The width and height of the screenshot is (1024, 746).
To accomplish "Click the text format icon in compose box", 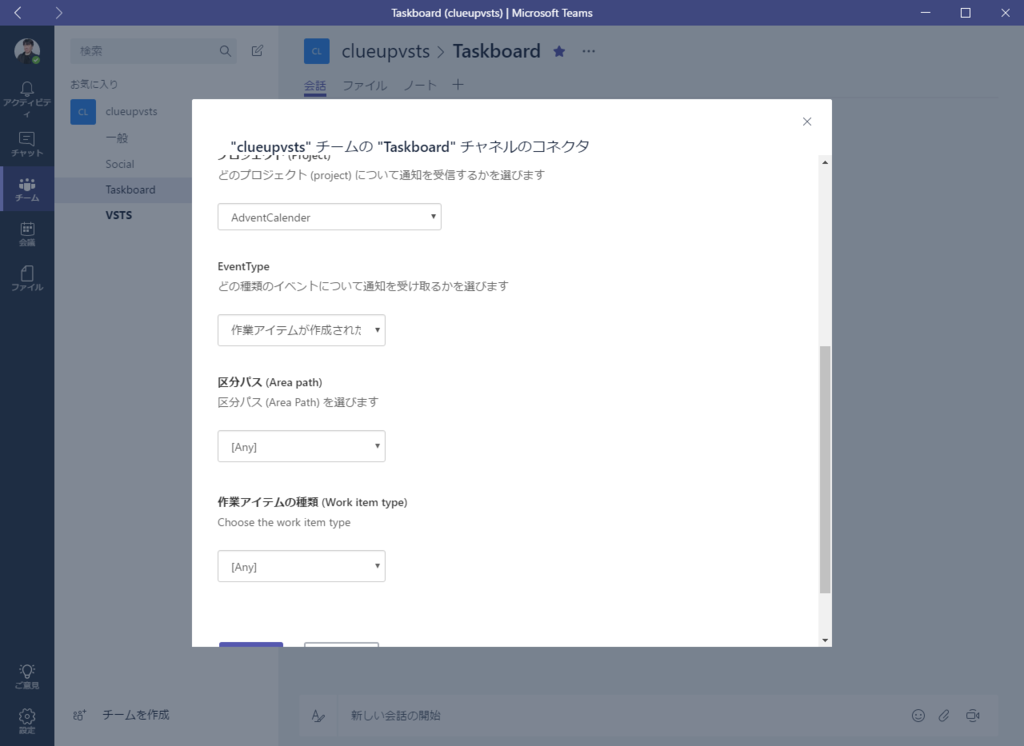I will pos(318,716).
